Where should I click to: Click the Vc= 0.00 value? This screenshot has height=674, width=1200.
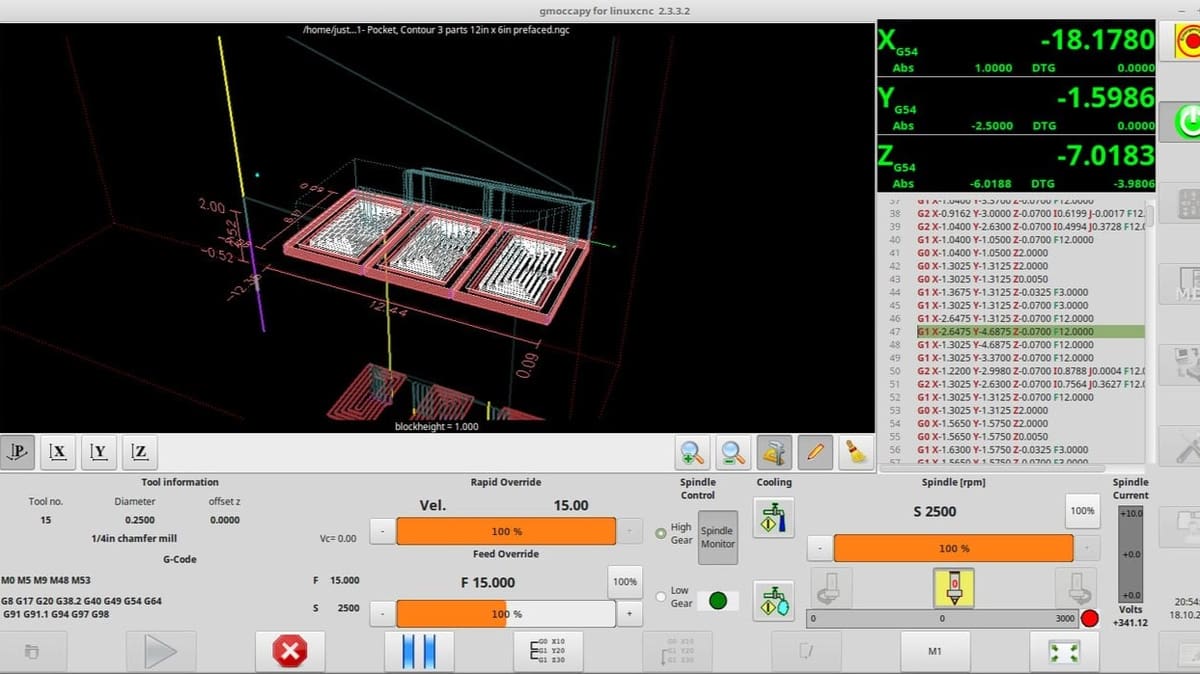(338, 538)
